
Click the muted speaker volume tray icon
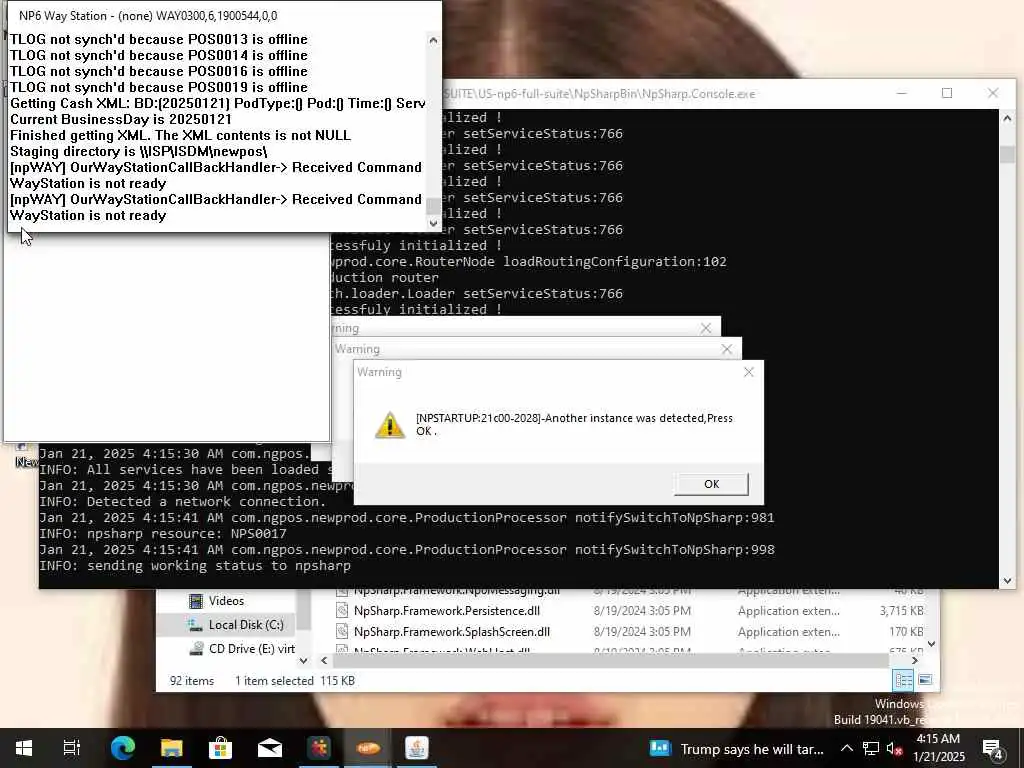(893, 748)
